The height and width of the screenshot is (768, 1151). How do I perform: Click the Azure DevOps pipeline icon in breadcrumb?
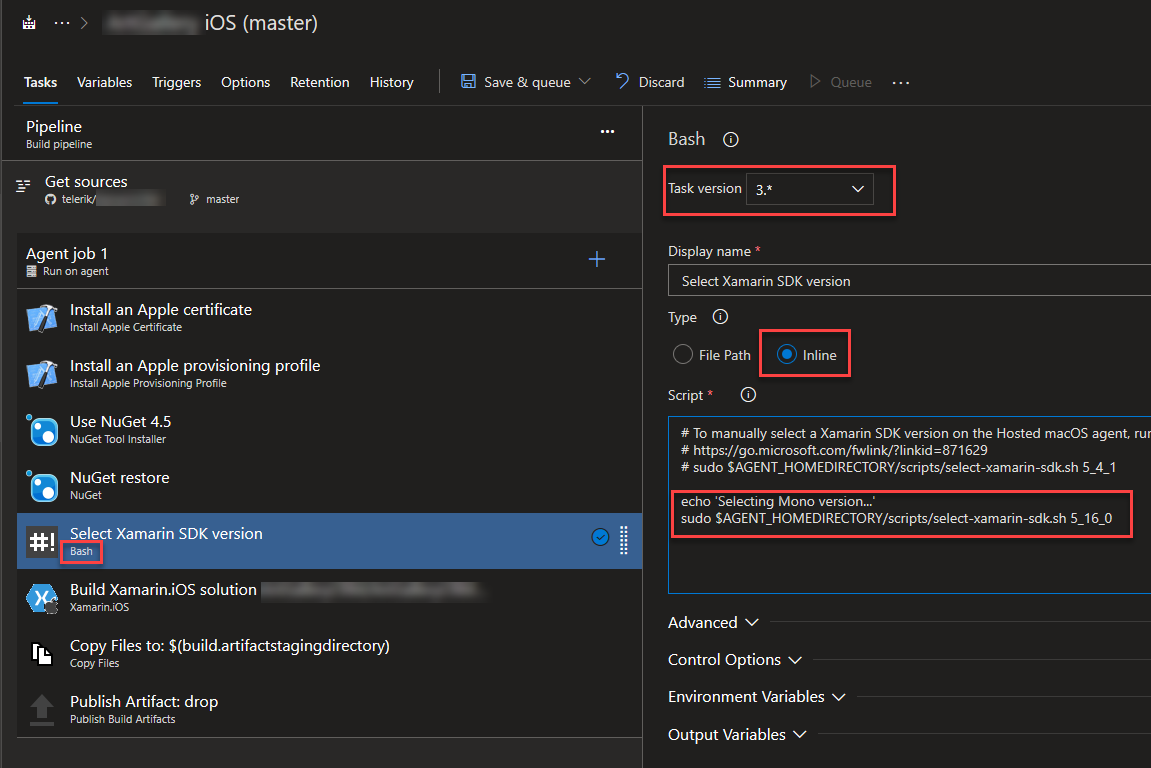pos(28,22)
